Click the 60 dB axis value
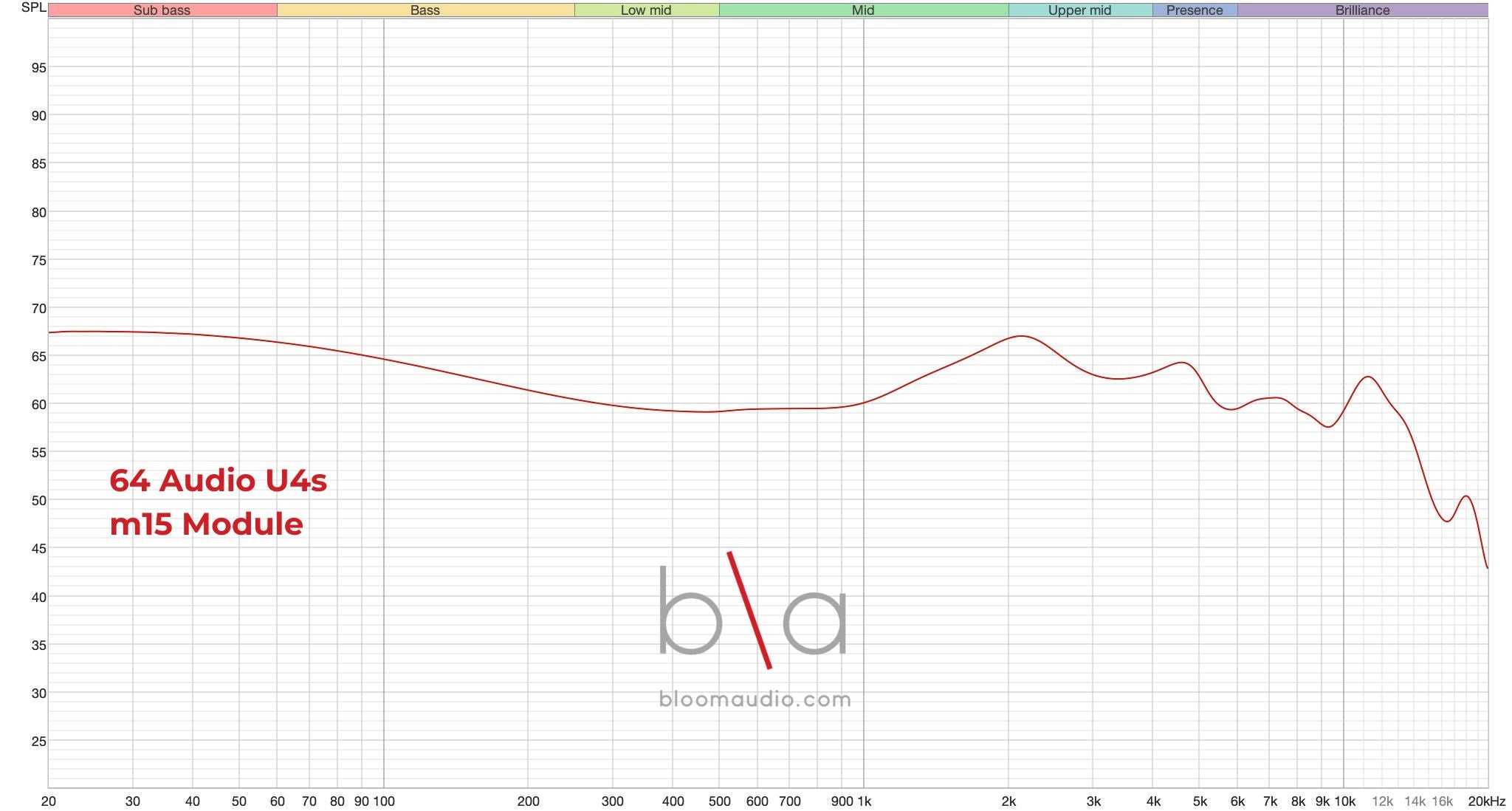 [x=38, y=405]
